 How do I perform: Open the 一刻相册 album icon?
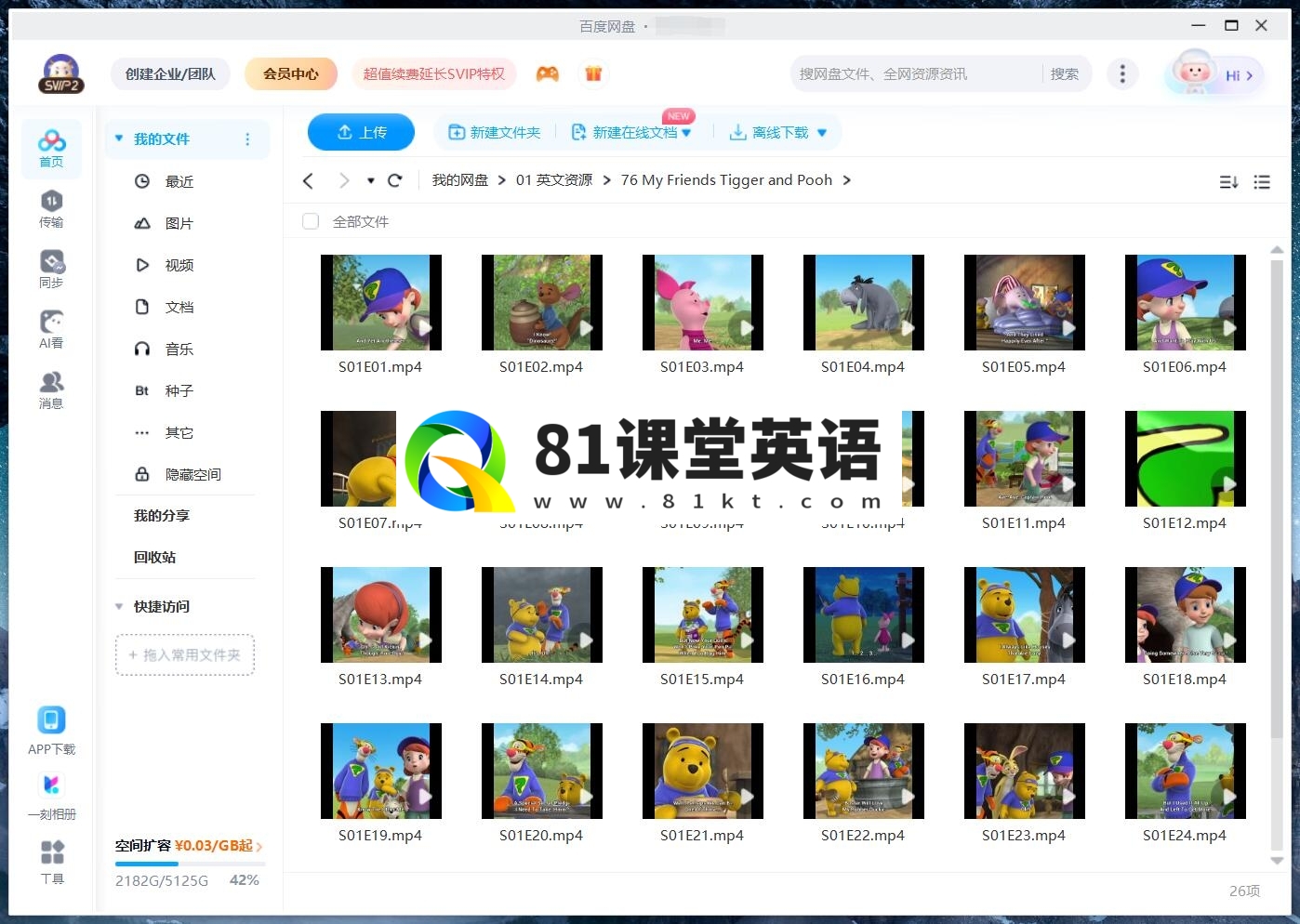coord(51,796)
